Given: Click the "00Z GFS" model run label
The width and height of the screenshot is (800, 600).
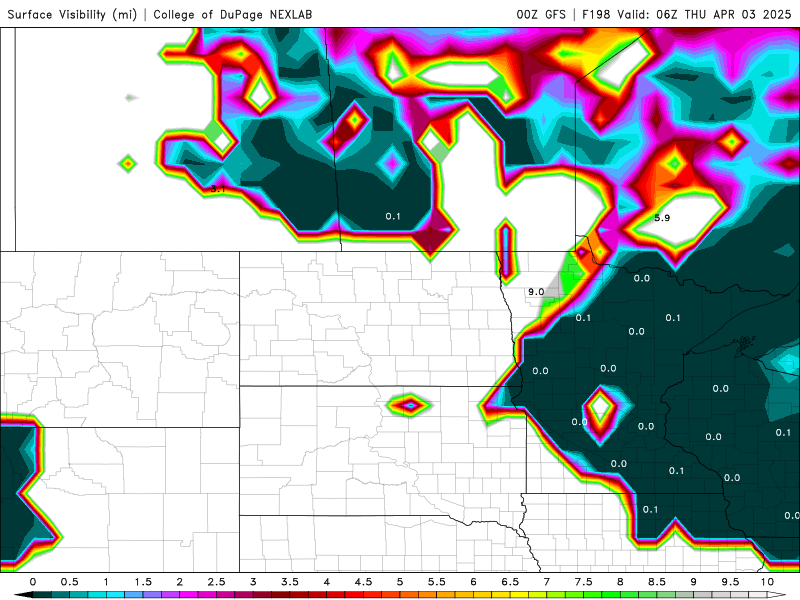Looking at the screenshot, I should 541,14.
